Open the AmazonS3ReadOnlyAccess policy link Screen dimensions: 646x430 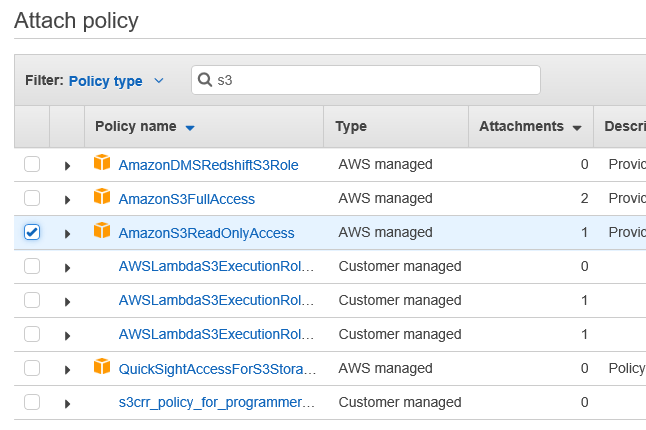(x=206, y=233)
